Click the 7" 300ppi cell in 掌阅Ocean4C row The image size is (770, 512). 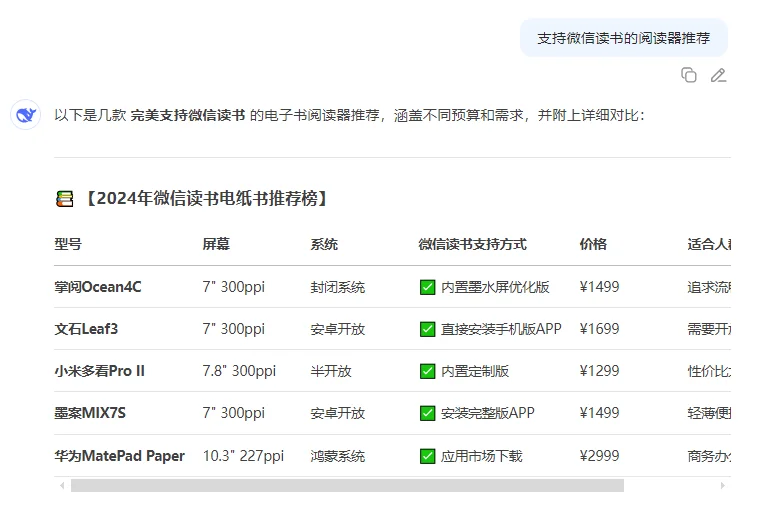(234, 287)
